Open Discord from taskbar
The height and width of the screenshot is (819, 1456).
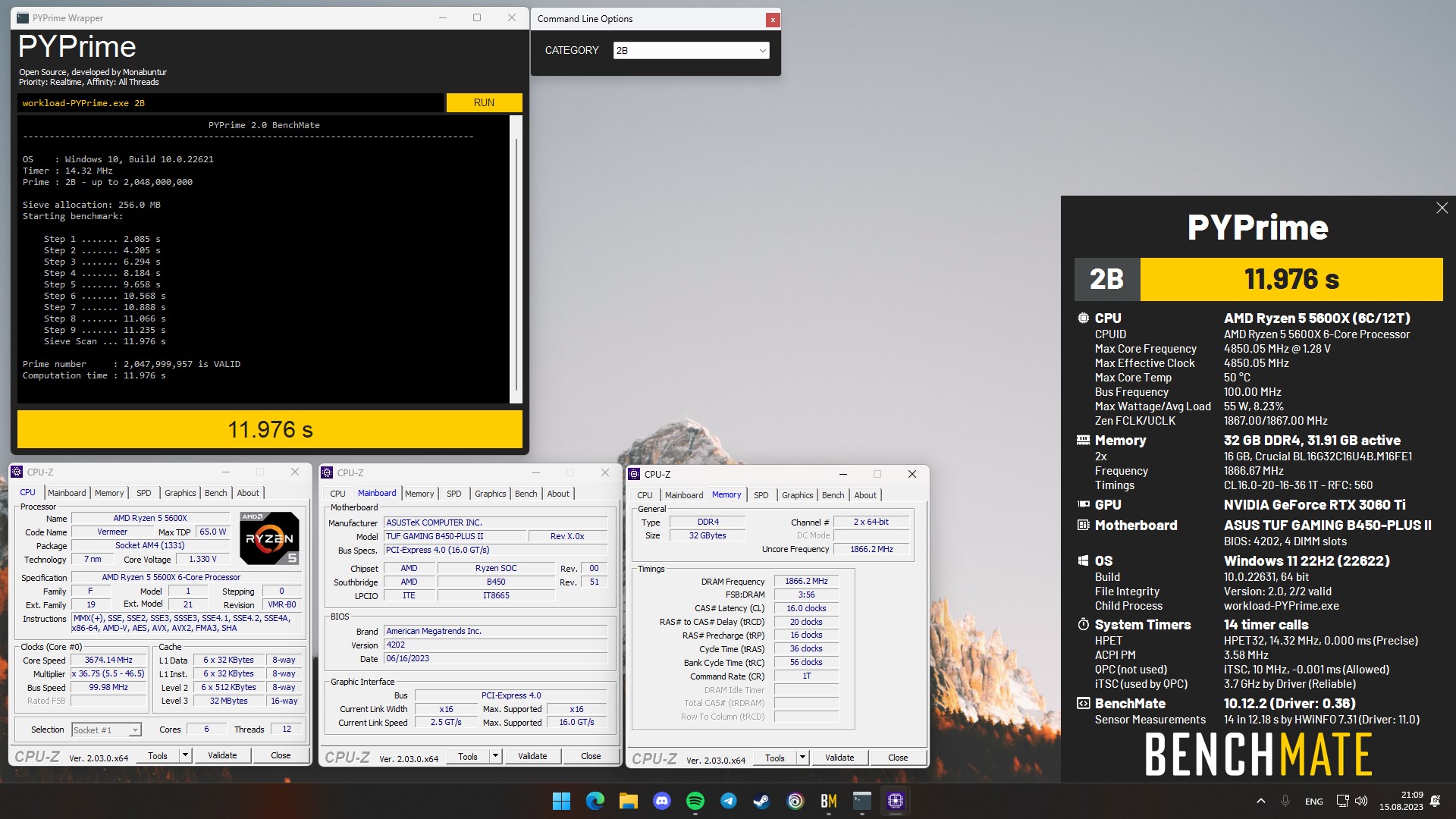pyautogui.click(x=662, y=801)
